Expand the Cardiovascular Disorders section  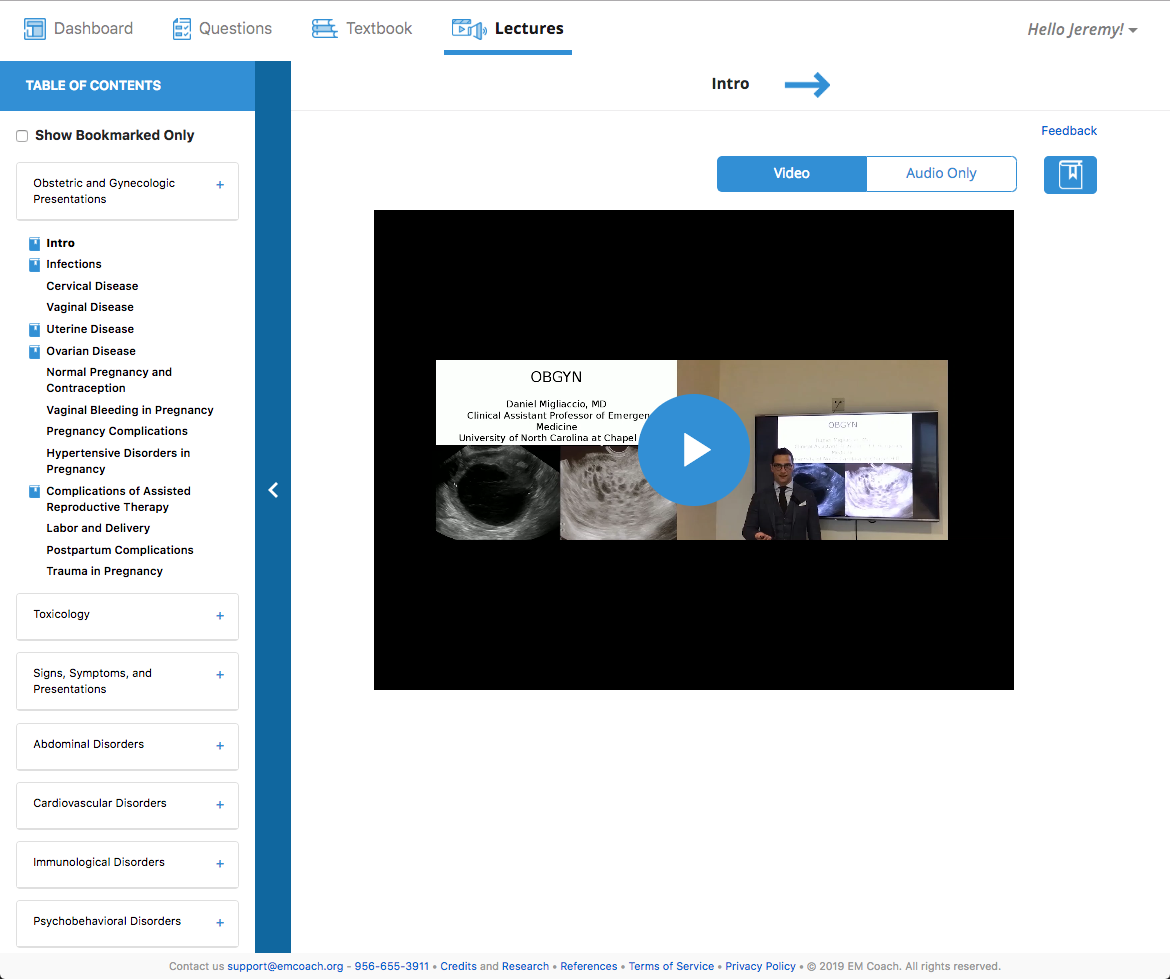pyautogui.click(x=220, y=805)
